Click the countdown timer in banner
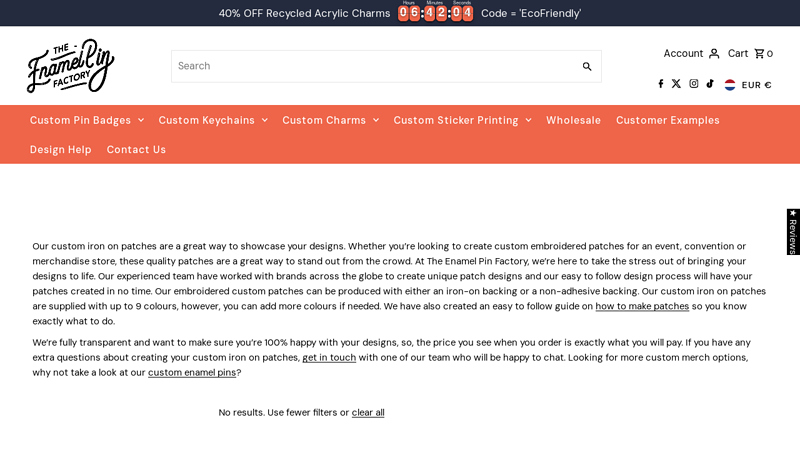This screenshot has width=800, height=450. pos(435,11)
